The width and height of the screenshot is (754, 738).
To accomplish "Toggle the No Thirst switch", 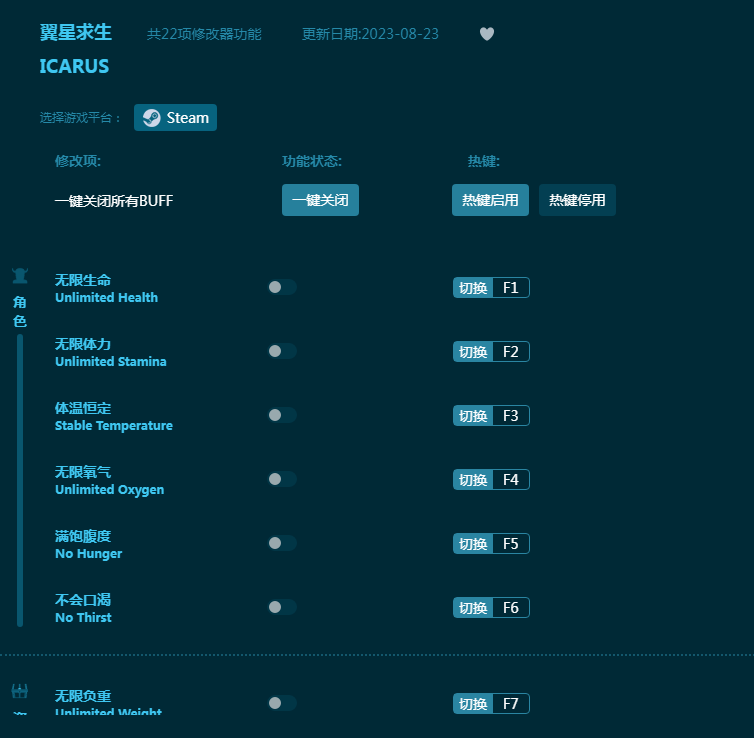I will point(282,607).
